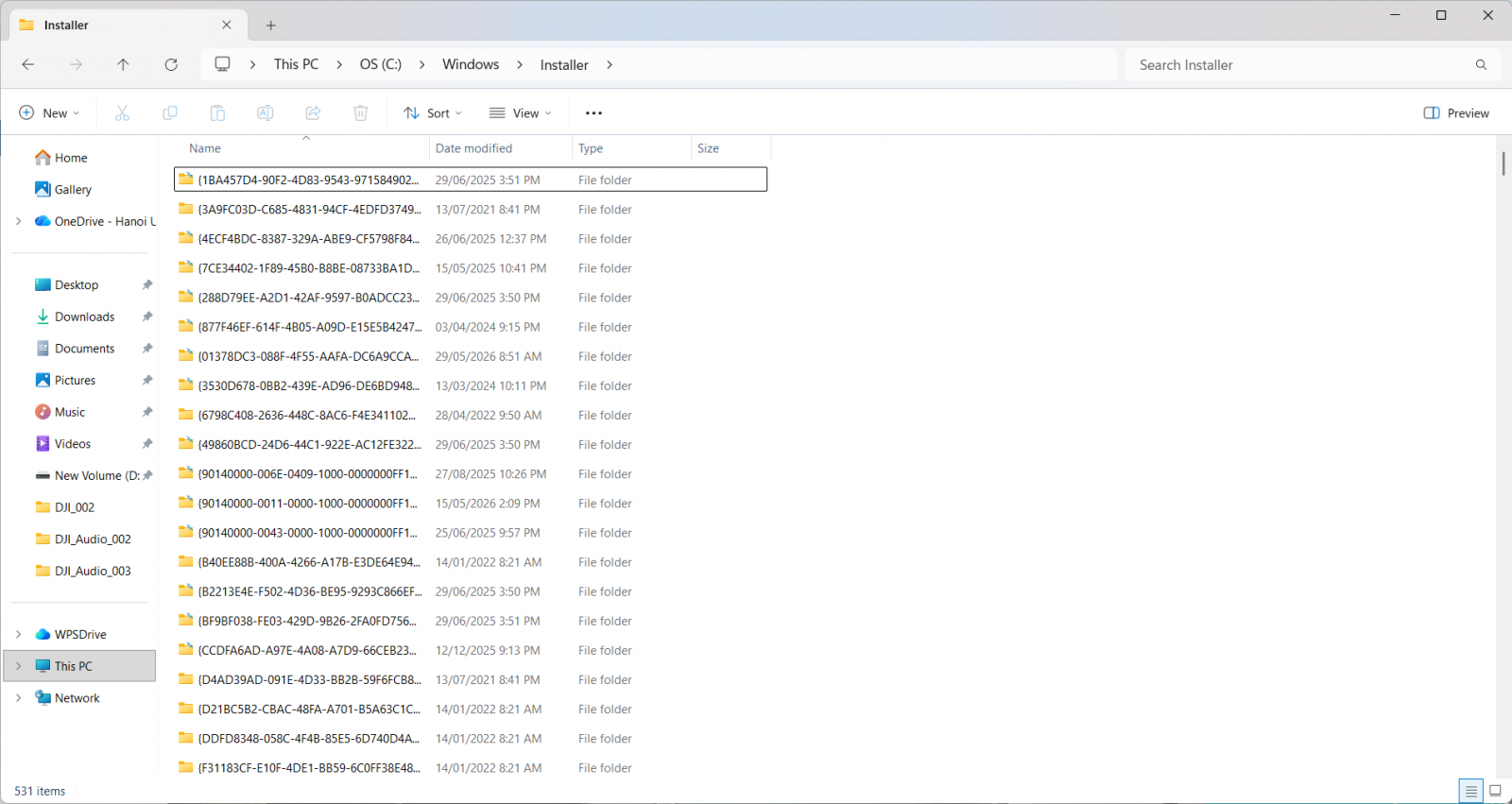Navigate to Windows in breadcrumb path
Viewport: 1512px width, 804px height.
click(x=471, y=64)
